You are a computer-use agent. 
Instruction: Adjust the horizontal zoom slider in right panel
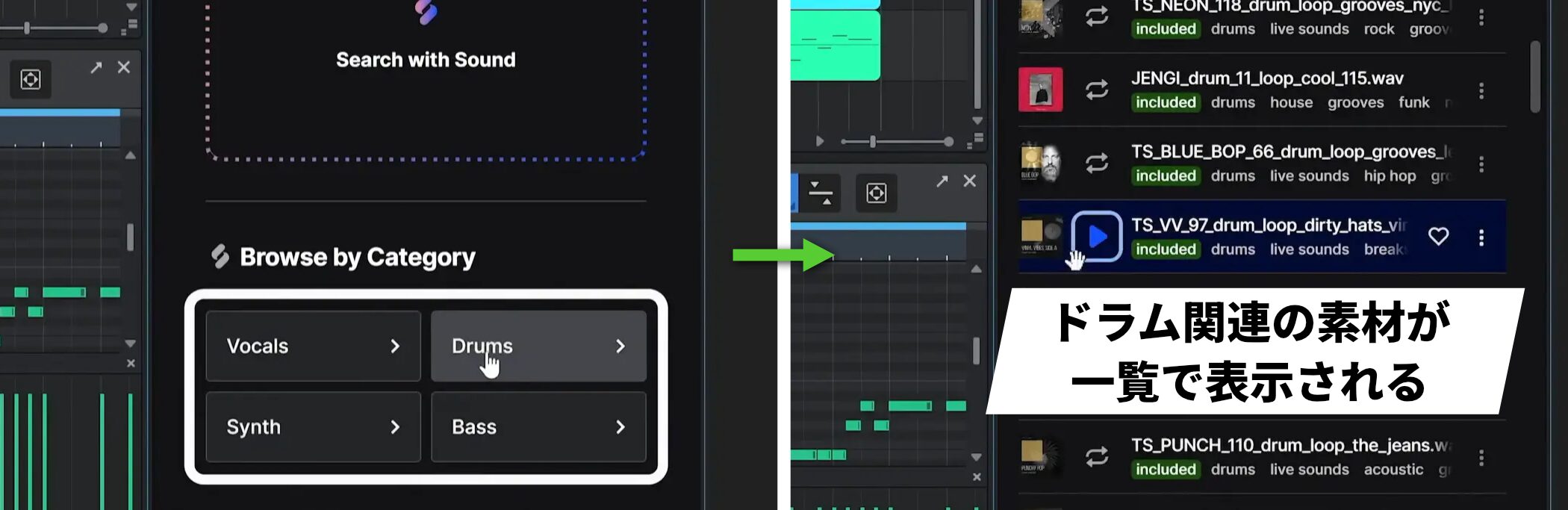872,141
